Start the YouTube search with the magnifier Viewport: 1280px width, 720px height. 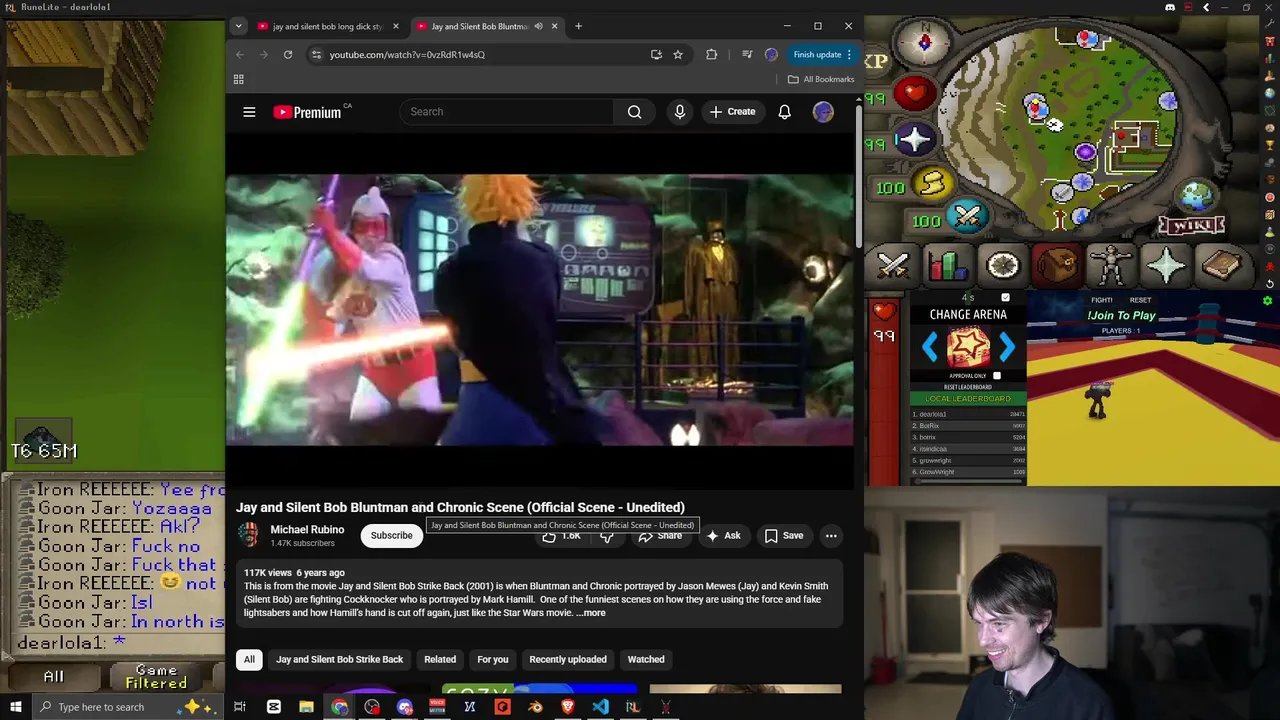[634, 112]
